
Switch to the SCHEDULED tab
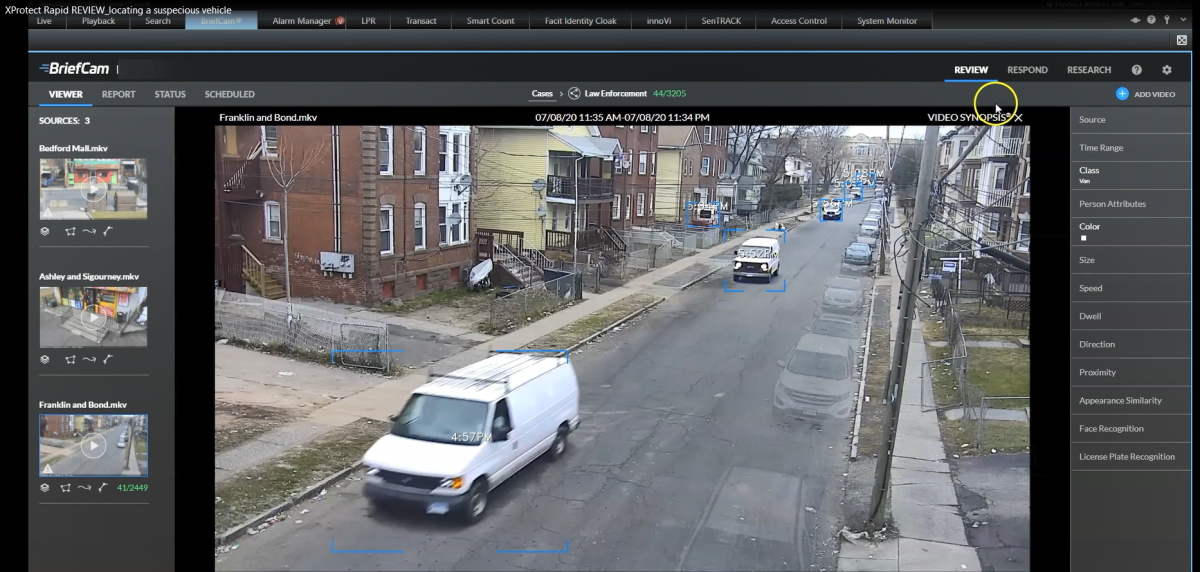(229, 94)
